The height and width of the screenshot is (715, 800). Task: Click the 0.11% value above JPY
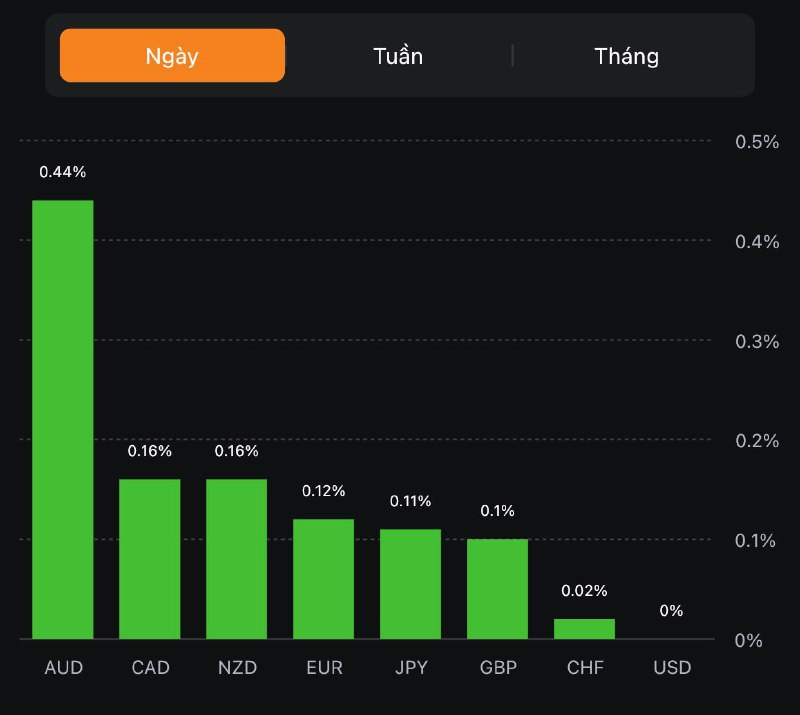click(410, 501)
